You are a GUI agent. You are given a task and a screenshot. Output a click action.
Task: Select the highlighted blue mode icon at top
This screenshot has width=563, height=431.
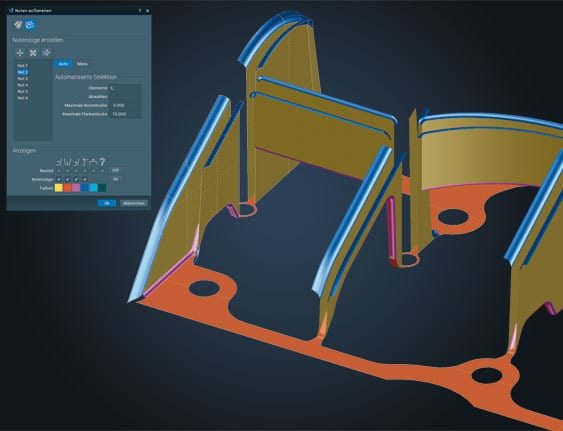[30, 25]
